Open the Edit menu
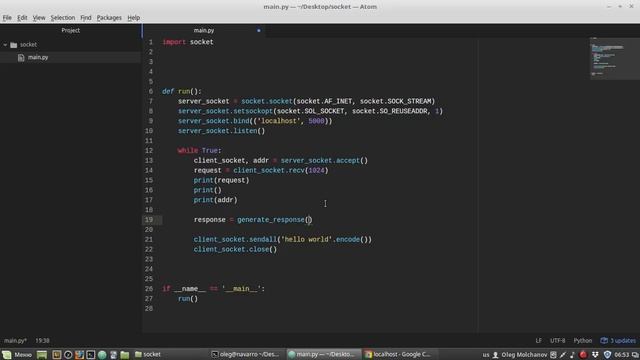 [22, 18]
